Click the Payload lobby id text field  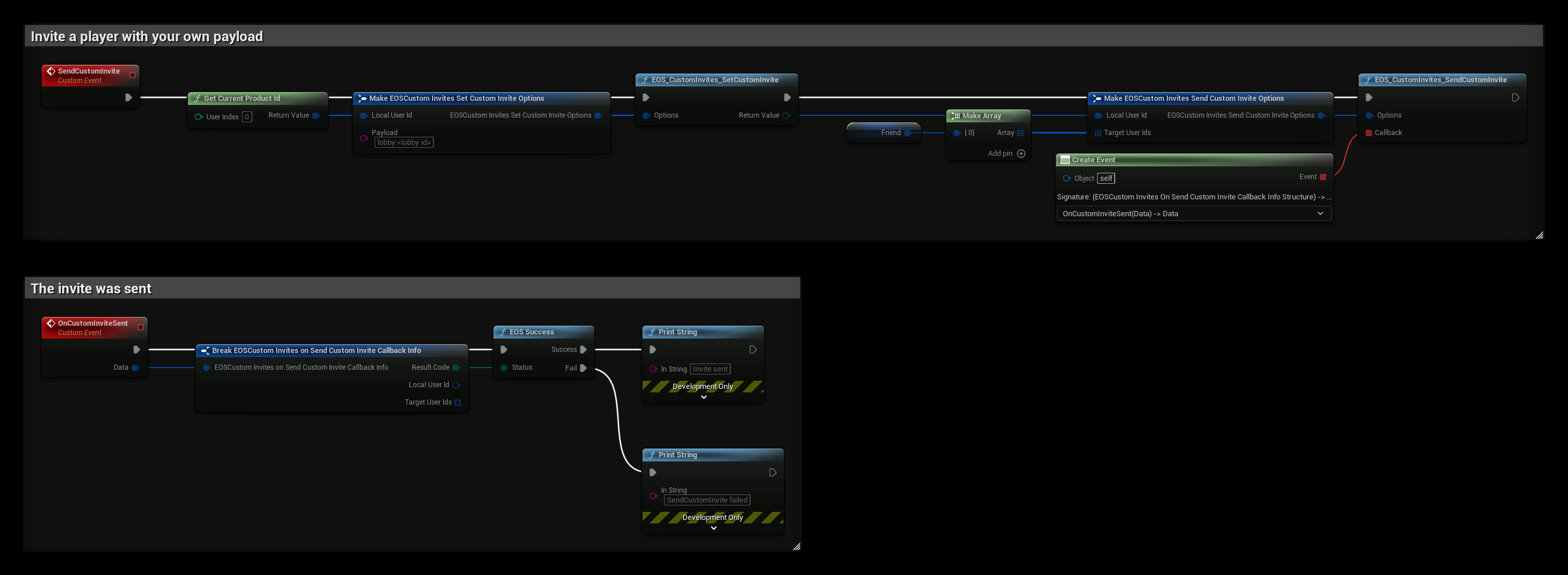[404, 143]
